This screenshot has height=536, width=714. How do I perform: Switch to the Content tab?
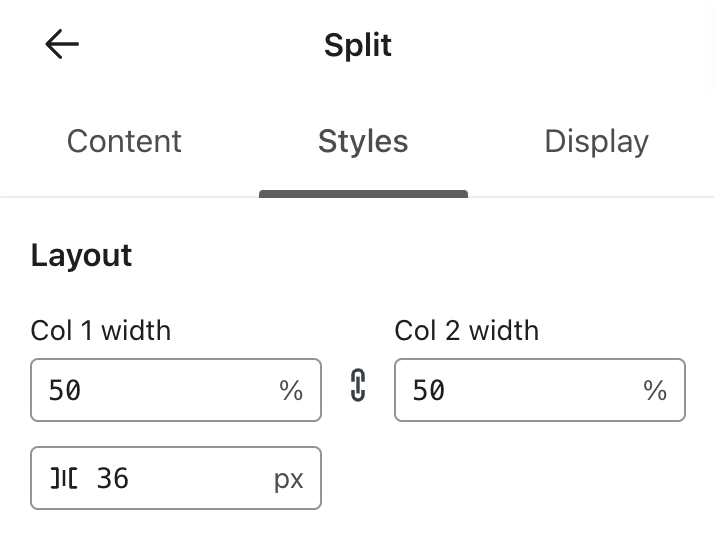(x=124, y=141)
